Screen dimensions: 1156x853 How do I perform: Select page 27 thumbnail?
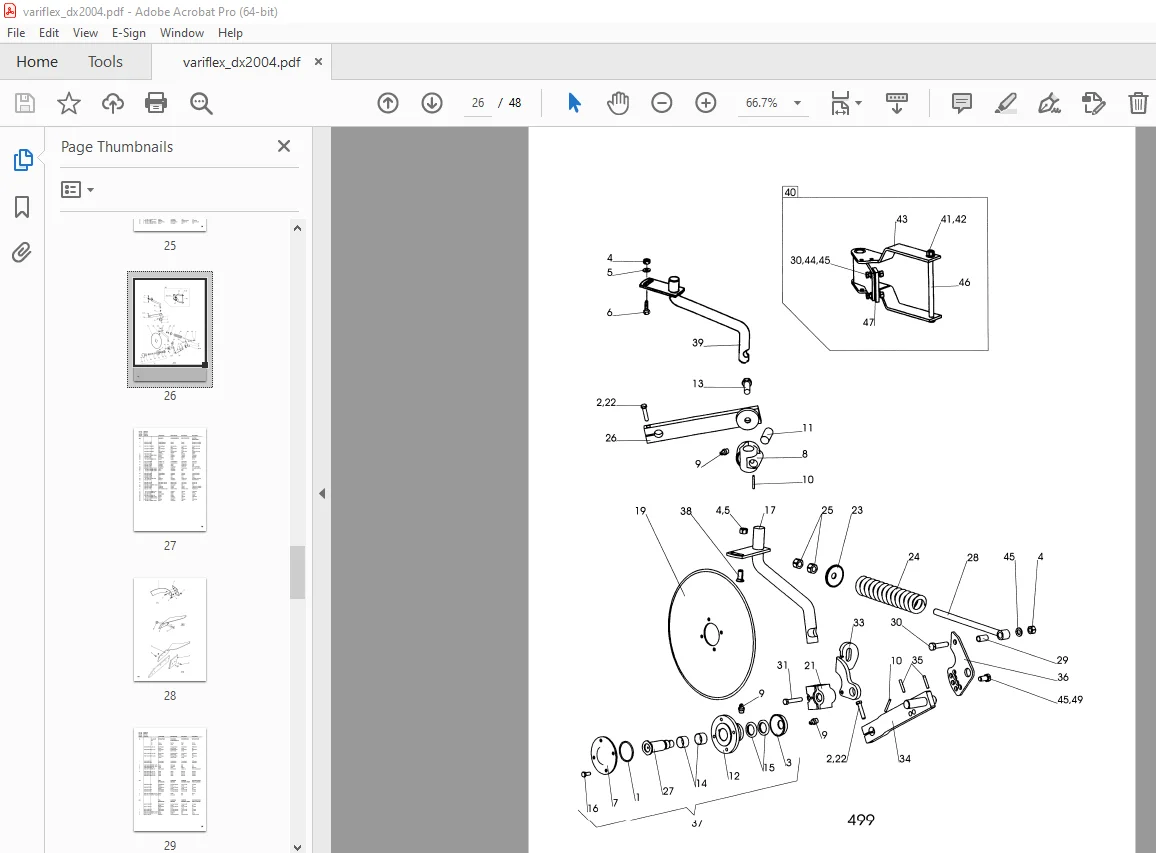pyautogui.click(x=170, y=479)
